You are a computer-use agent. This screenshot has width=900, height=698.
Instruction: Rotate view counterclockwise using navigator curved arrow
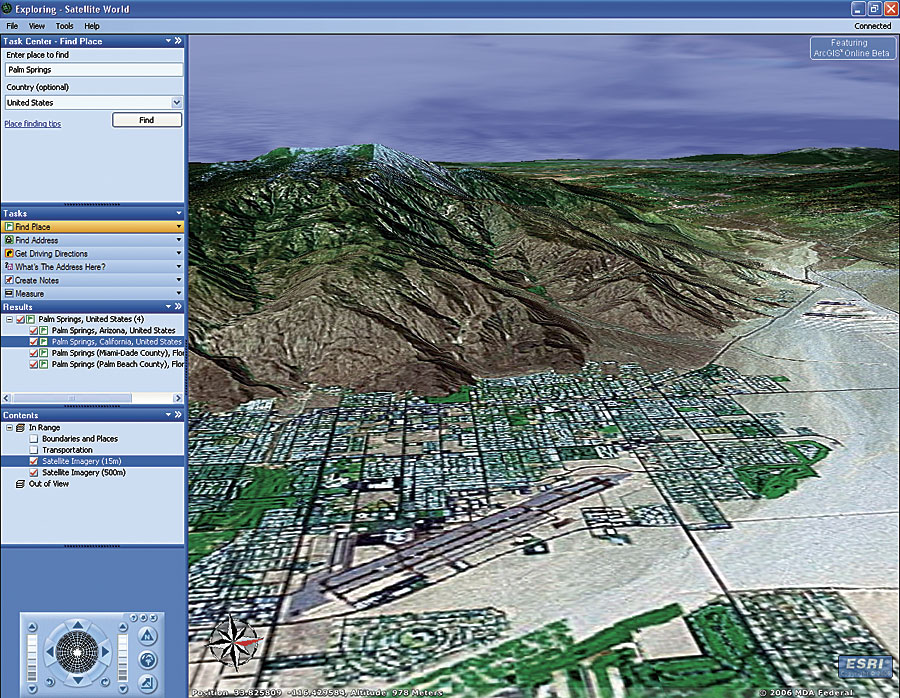coord(49,682)
